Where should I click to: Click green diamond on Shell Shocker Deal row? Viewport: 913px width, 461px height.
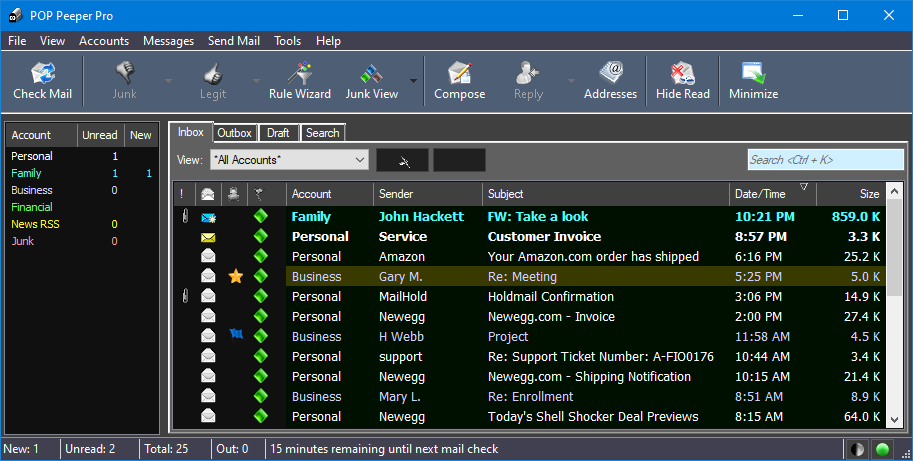[x=261, y=416]
